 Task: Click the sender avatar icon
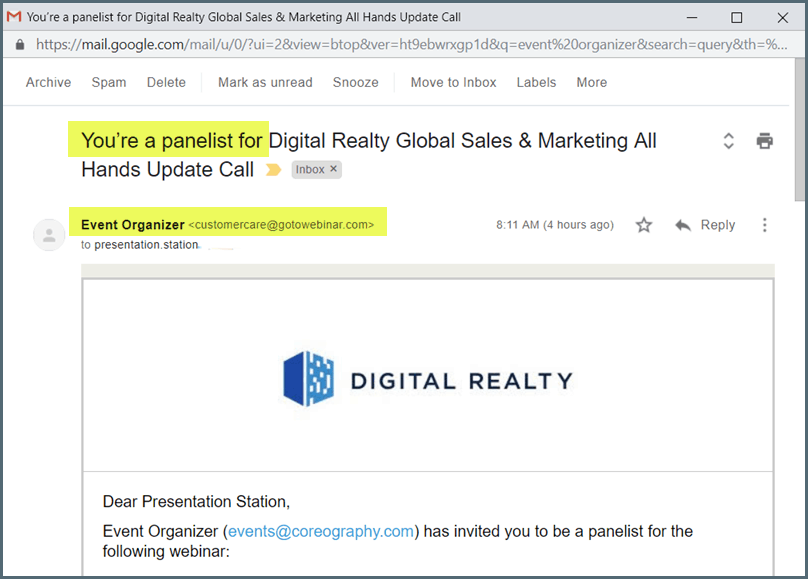tap(49, 235)
